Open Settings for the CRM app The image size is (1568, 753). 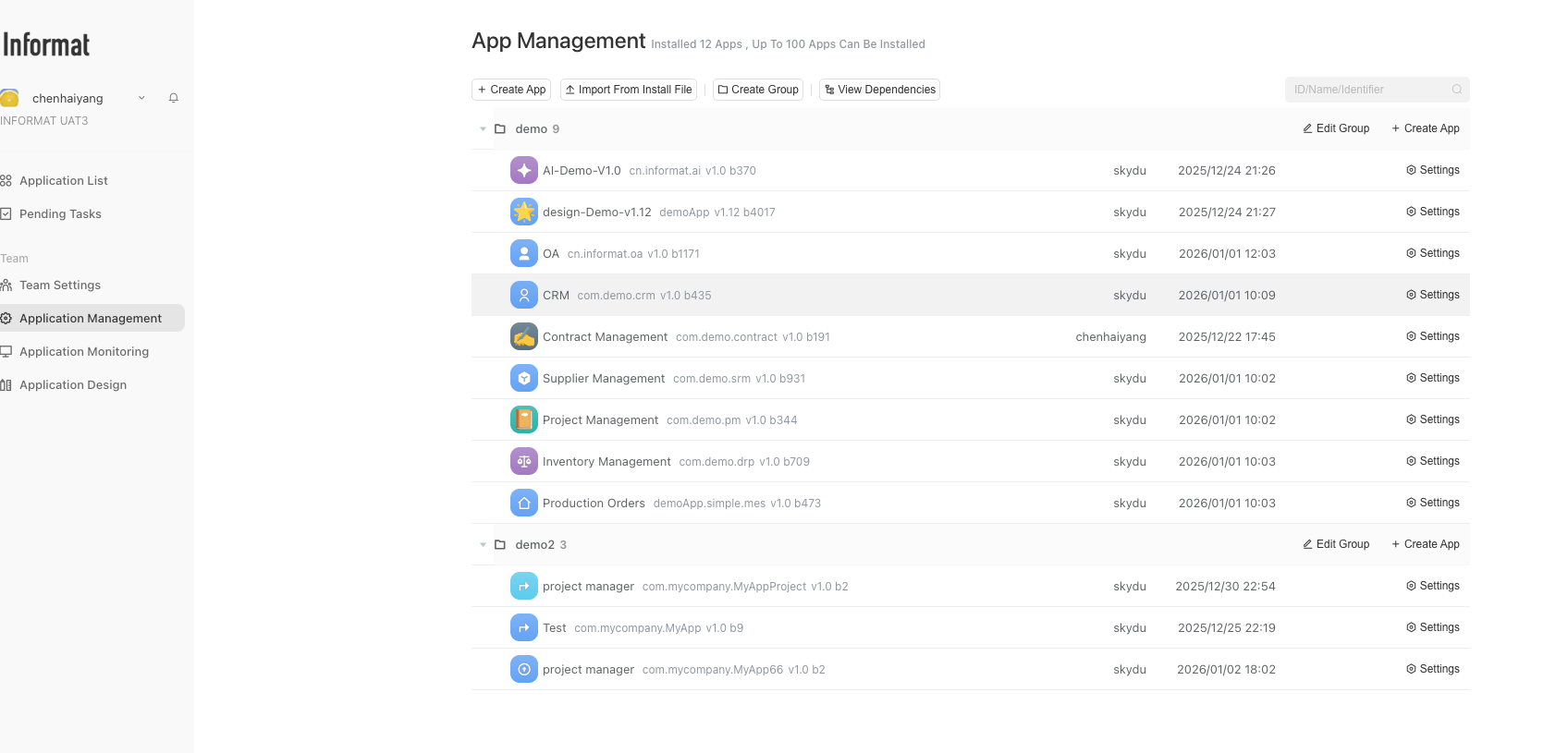pos(1433,295)
